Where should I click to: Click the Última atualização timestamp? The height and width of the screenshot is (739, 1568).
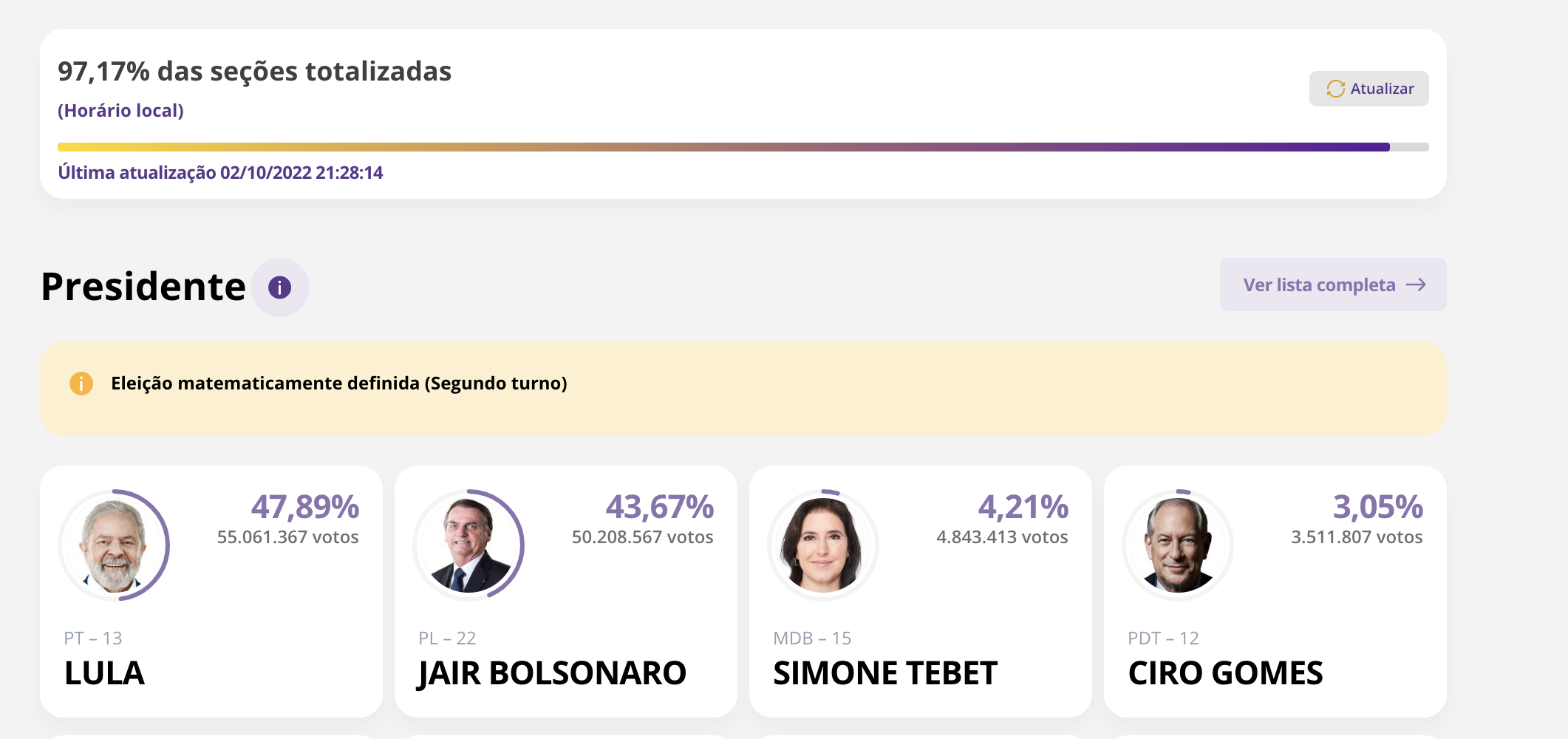coord(220,173)
